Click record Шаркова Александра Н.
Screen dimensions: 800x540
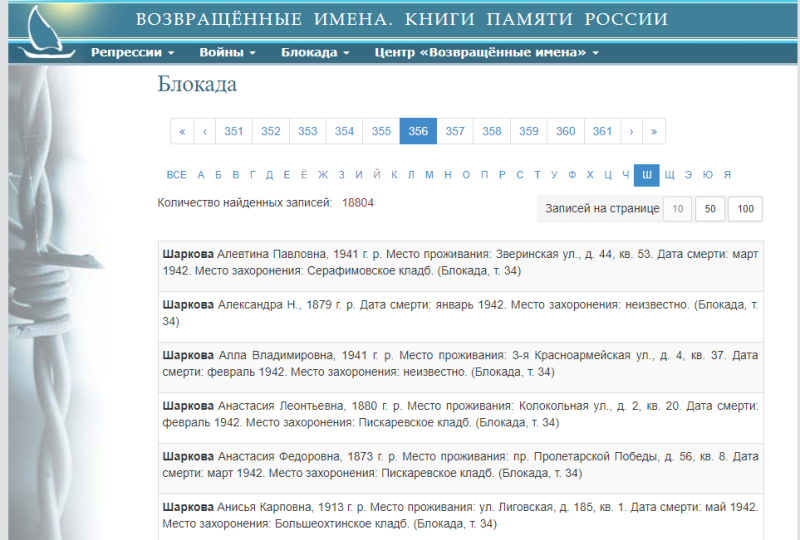click(461, 316)
